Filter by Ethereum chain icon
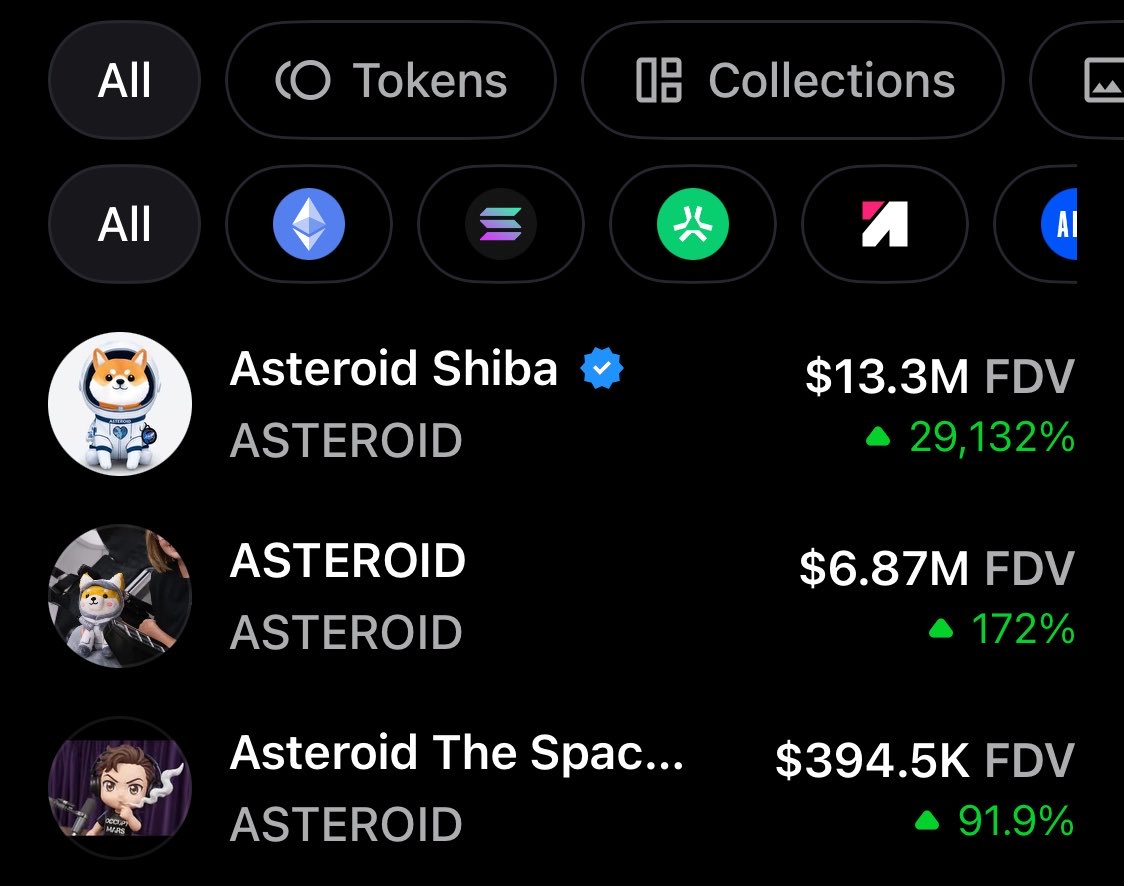This screenshot has width=1124, height=886. point(308,226)
